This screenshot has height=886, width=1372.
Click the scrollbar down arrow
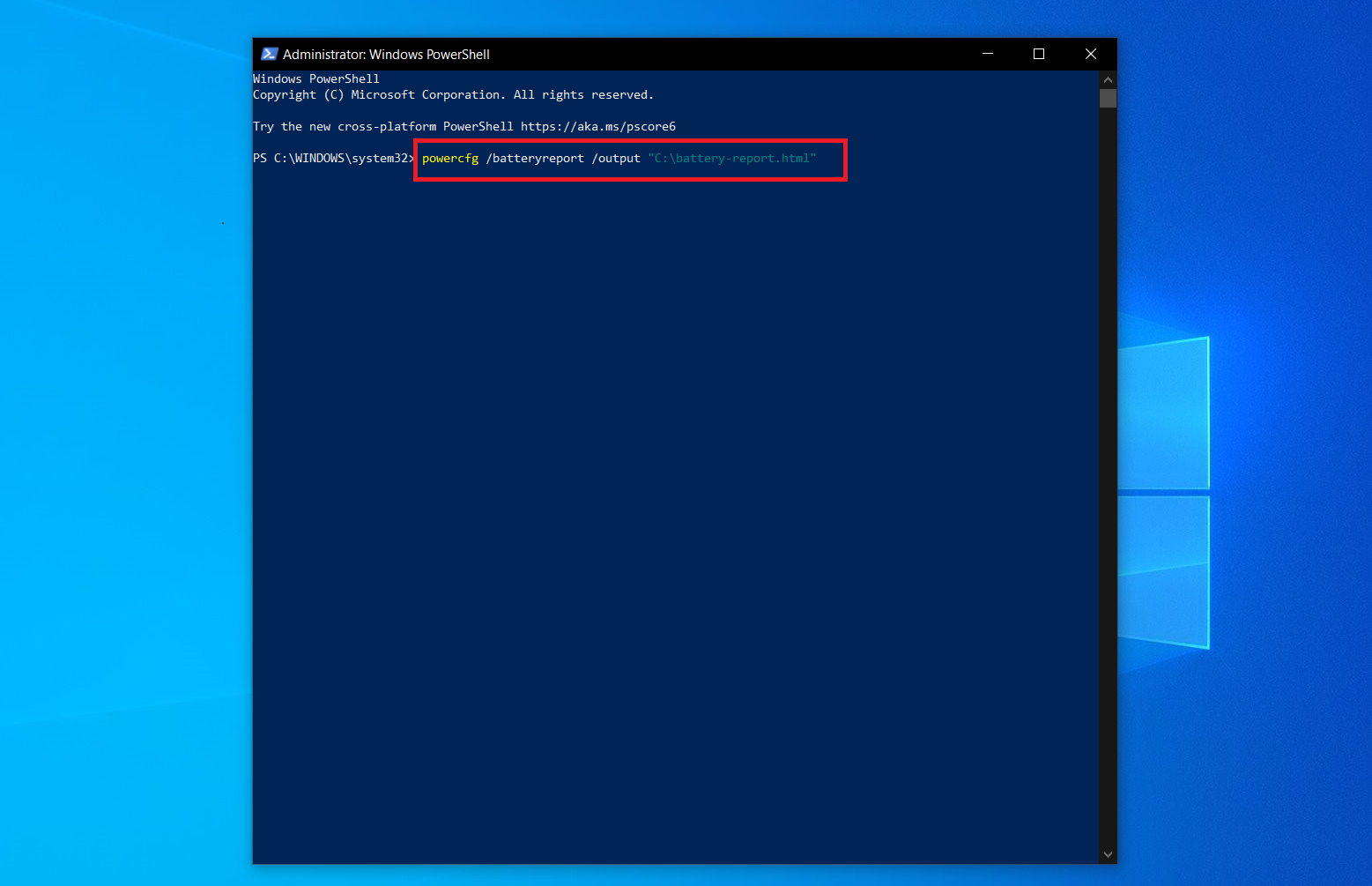(1108, 853)
